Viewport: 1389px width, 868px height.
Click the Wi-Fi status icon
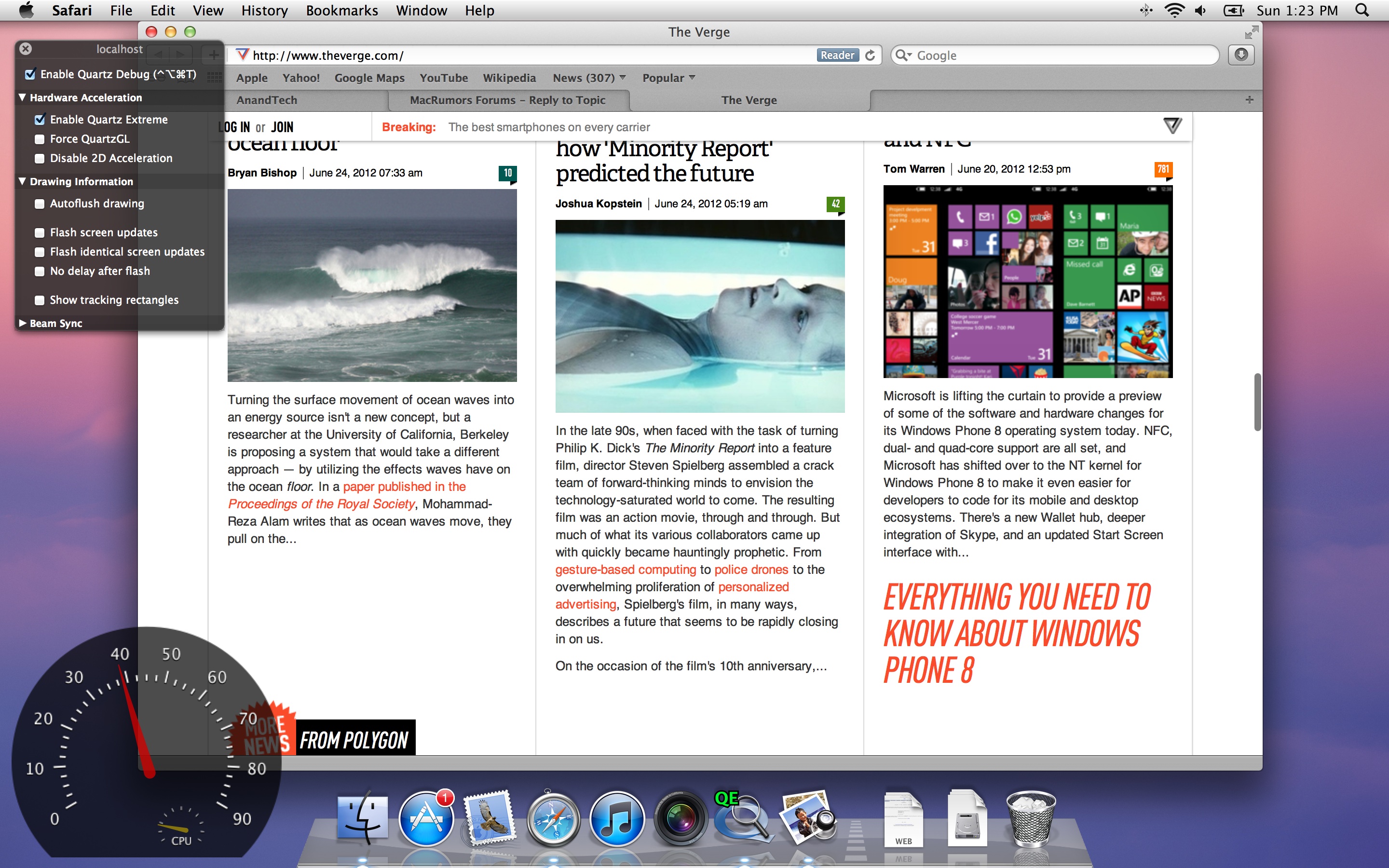[x=1174, y=10]
